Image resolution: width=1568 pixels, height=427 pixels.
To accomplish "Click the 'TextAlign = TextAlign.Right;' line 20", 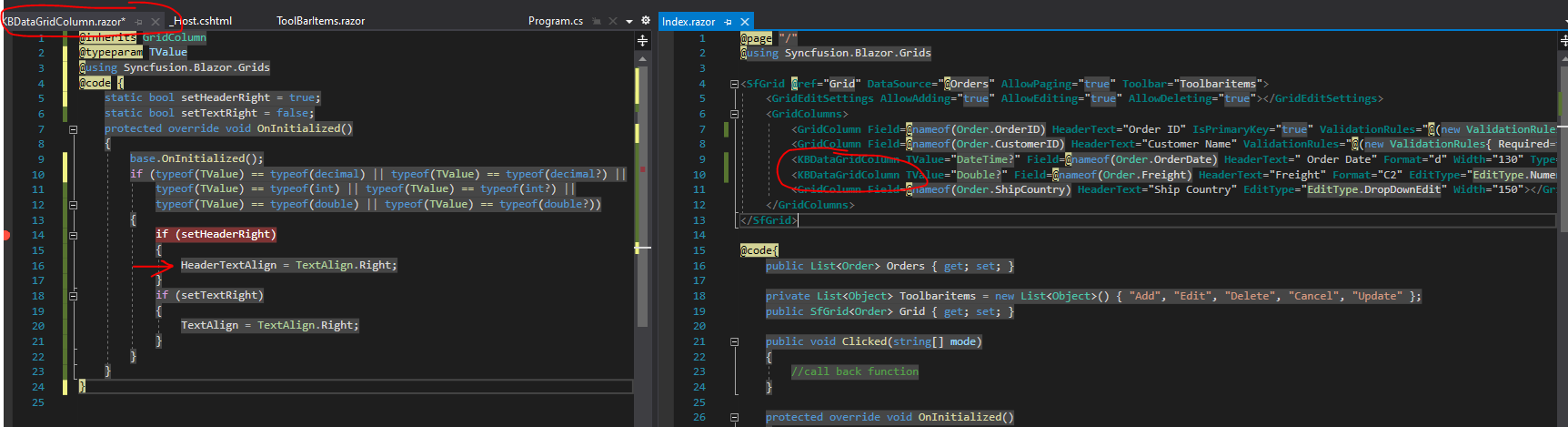I will pos(269,325).
